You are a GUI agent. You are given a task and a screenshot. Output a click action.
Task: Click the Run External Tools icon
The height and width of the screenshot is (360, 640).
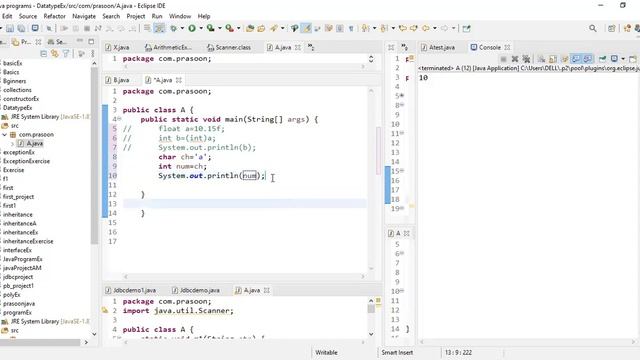[229, 28]
